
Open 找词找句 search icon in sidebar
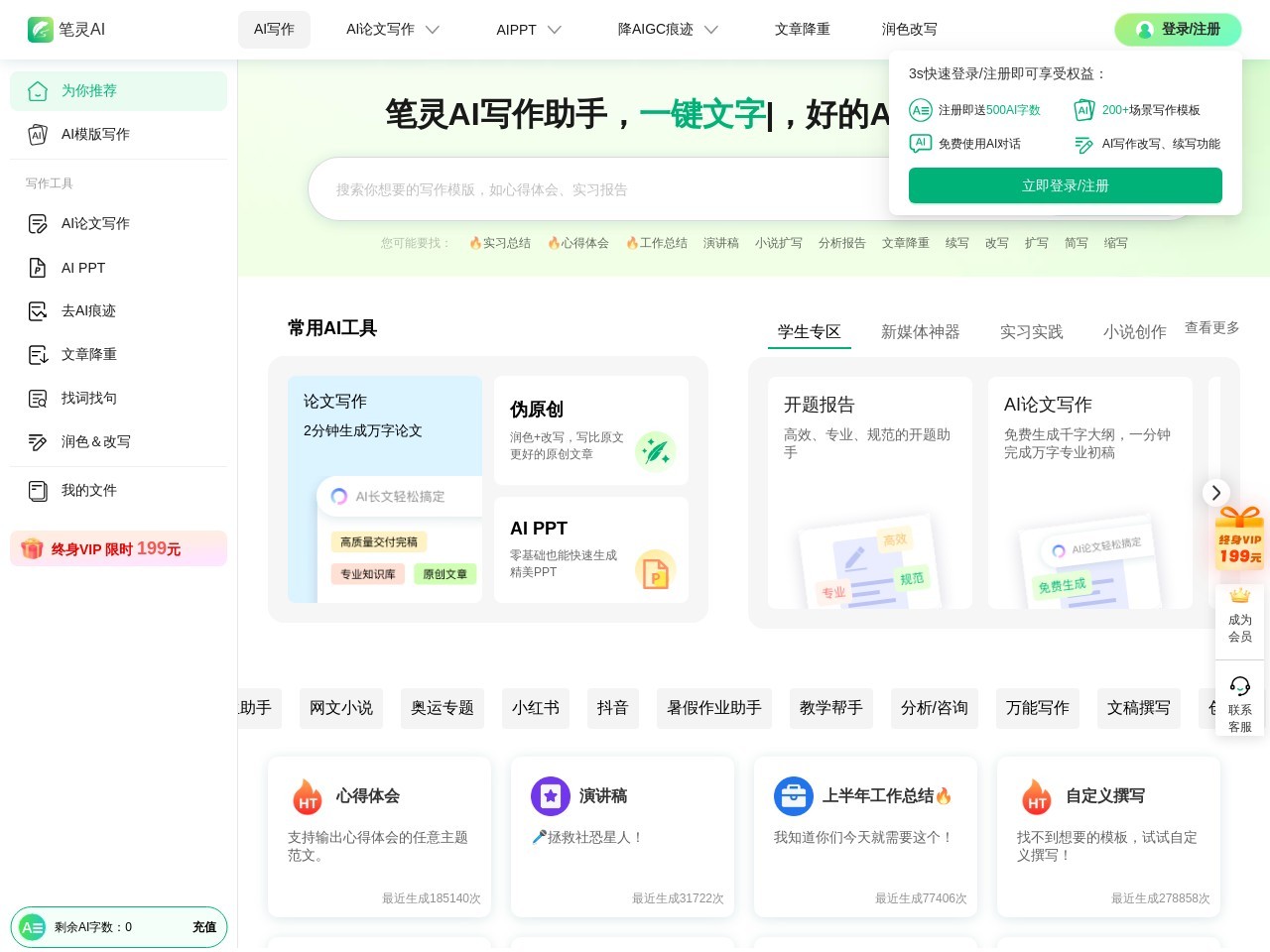38,399
